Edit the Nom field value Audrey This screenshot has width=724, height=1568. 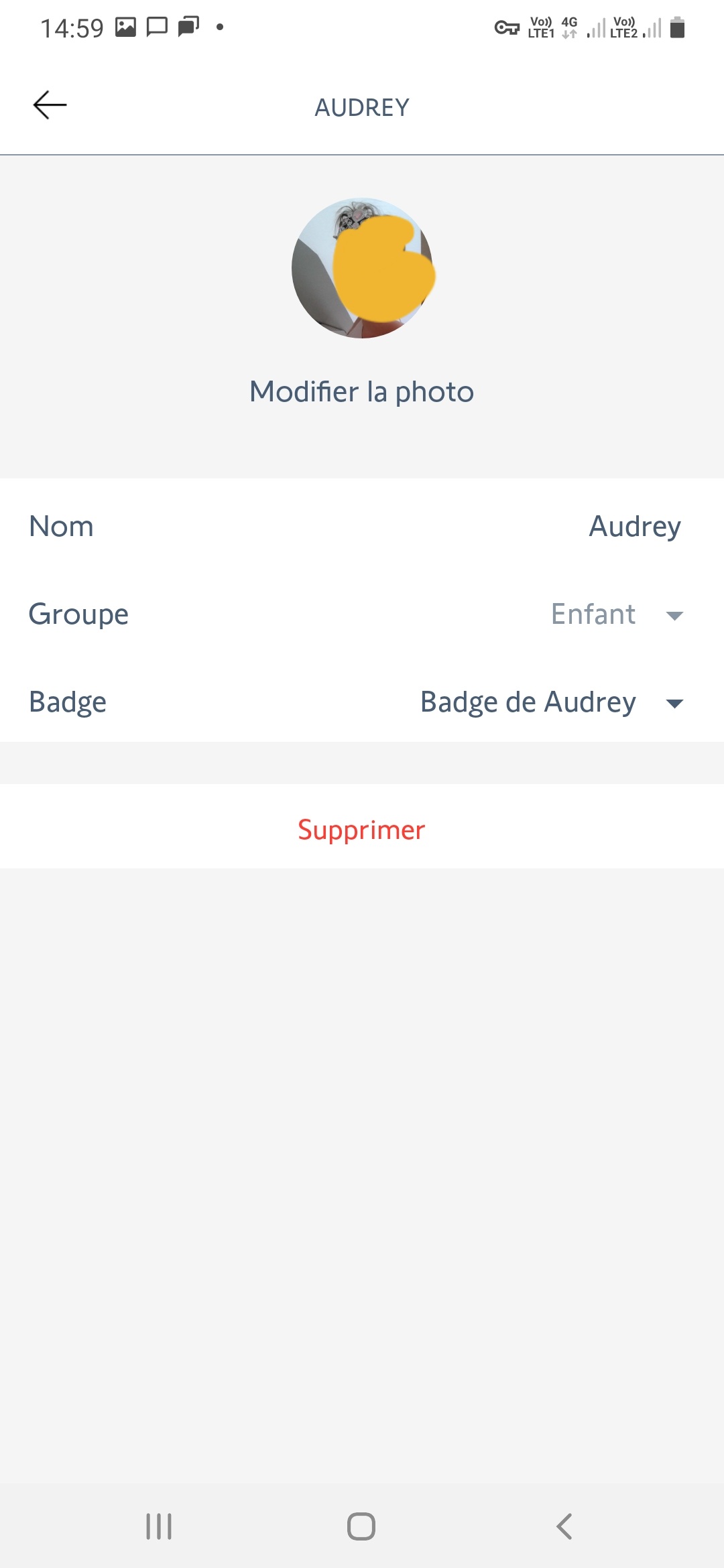coord(634,527)
